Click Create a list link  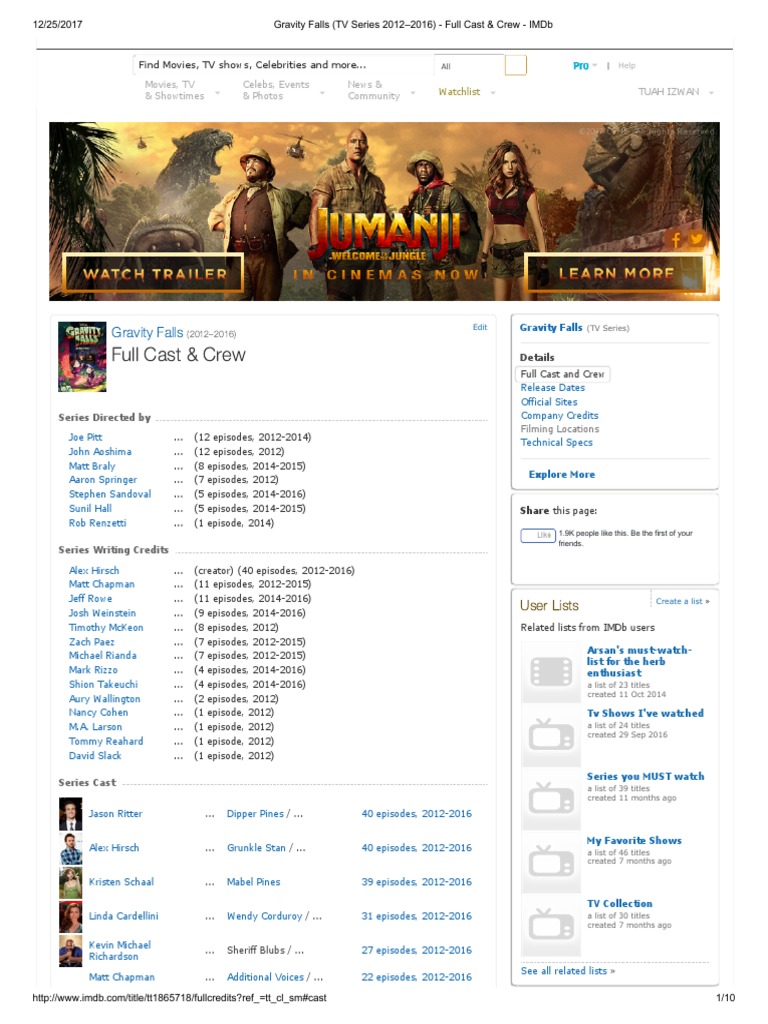[x=682, y=601]
